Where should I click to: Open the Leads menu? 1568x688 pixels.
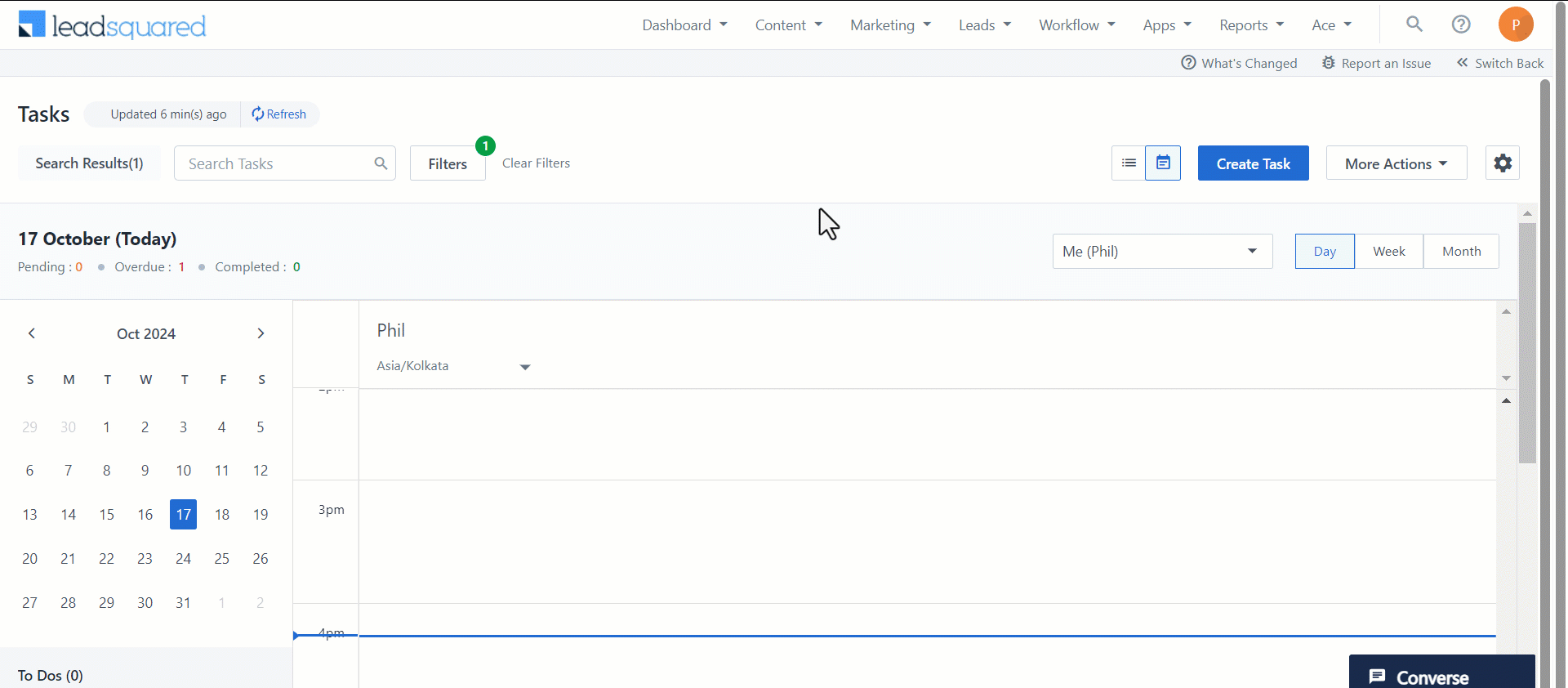985,25
